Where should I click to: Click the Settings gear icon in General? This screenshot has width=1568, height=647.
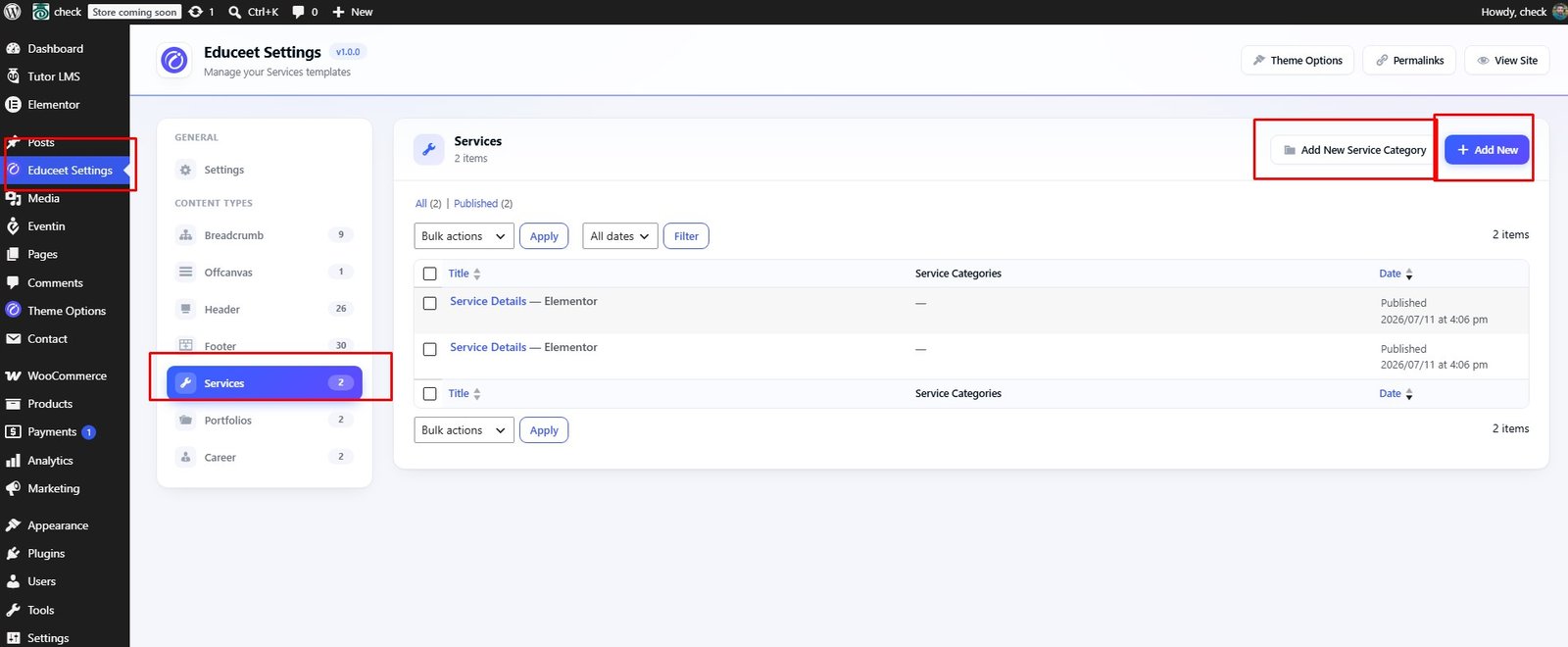pyautogui.click(x=185, y=170)
